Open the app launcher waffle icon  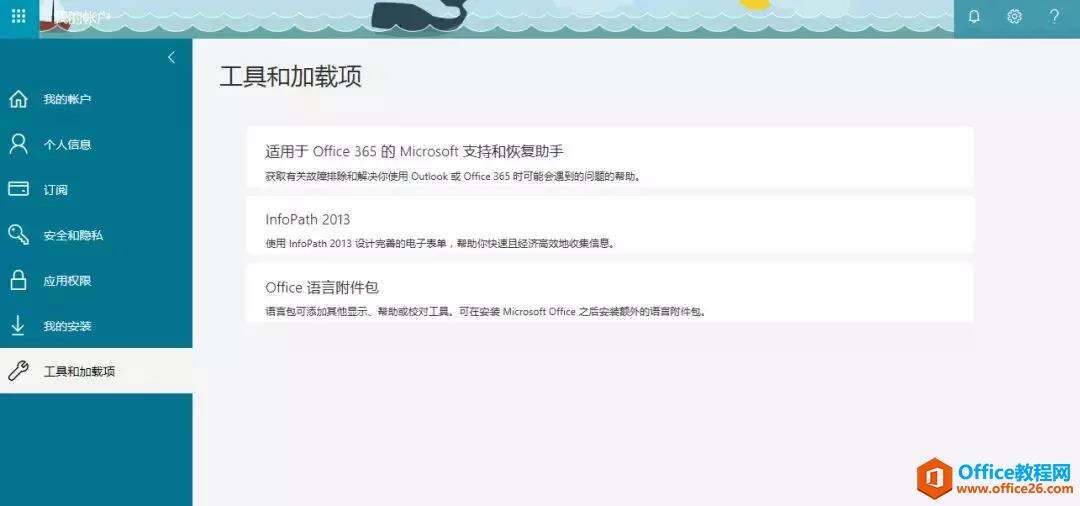(x=19, y=16)
